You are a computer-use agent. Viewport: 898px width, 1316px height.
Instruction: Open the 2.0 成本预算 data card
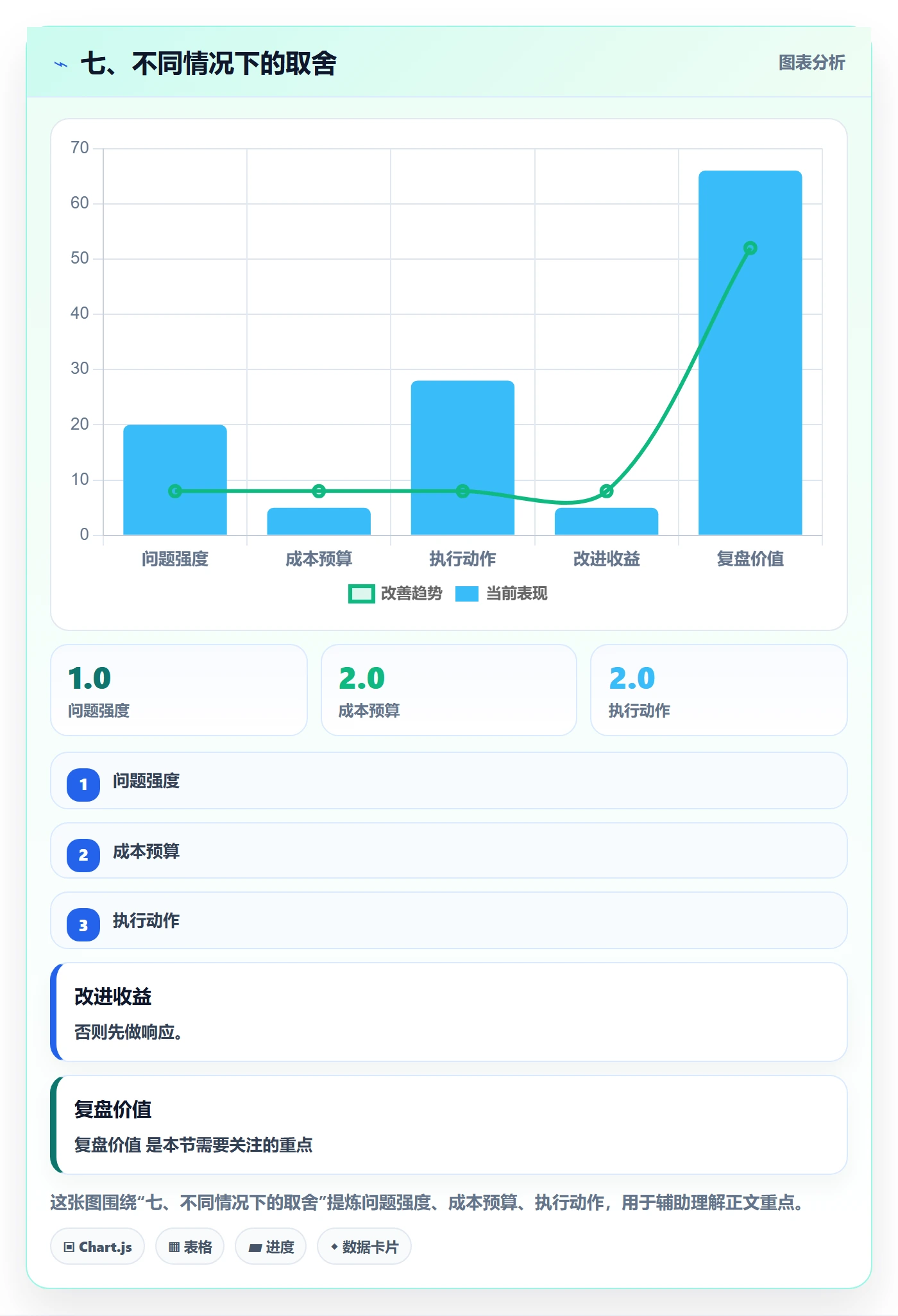pyautogui.click(x=449, y=690)
